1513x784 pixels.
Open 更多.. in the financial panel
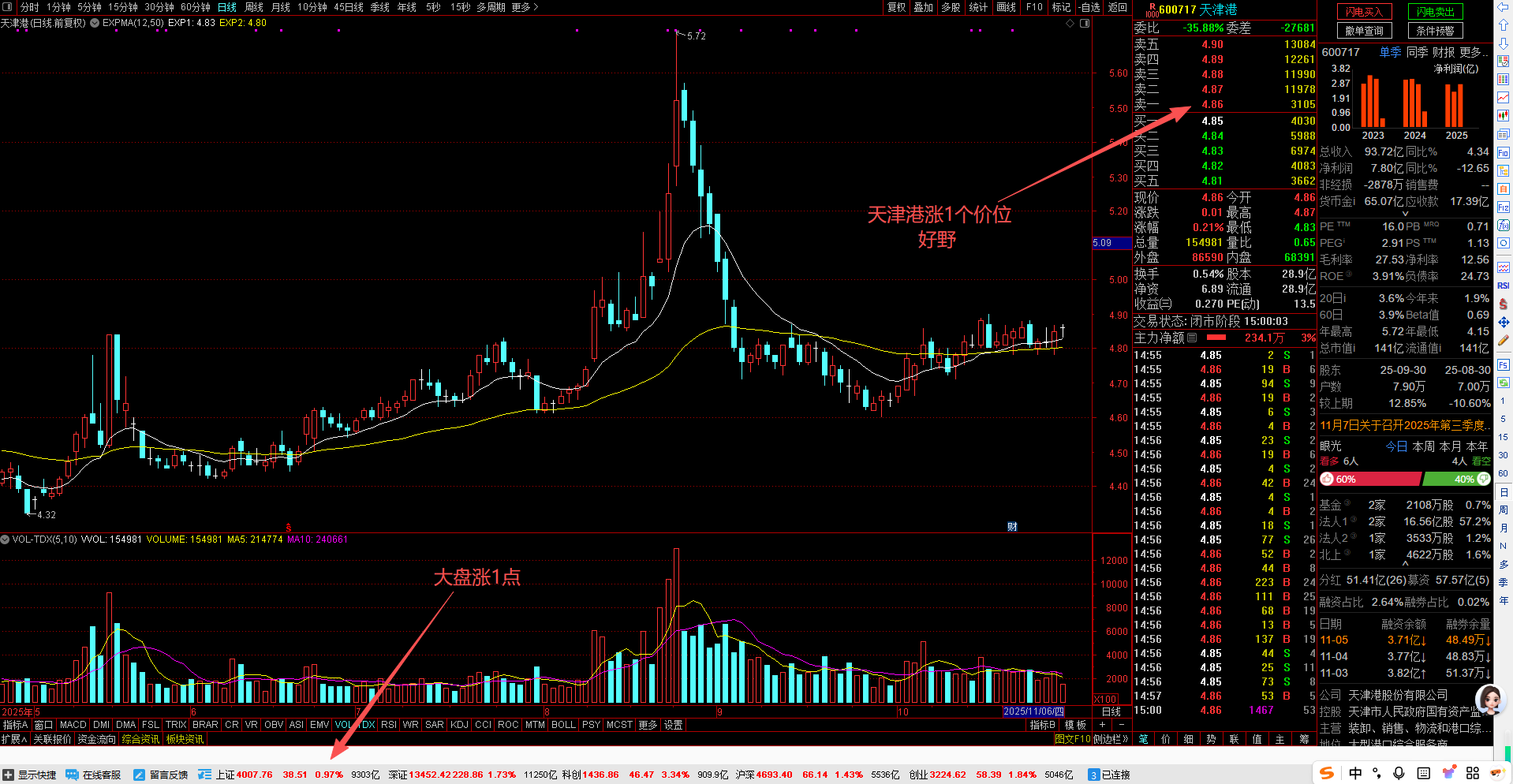(1474, 52)
